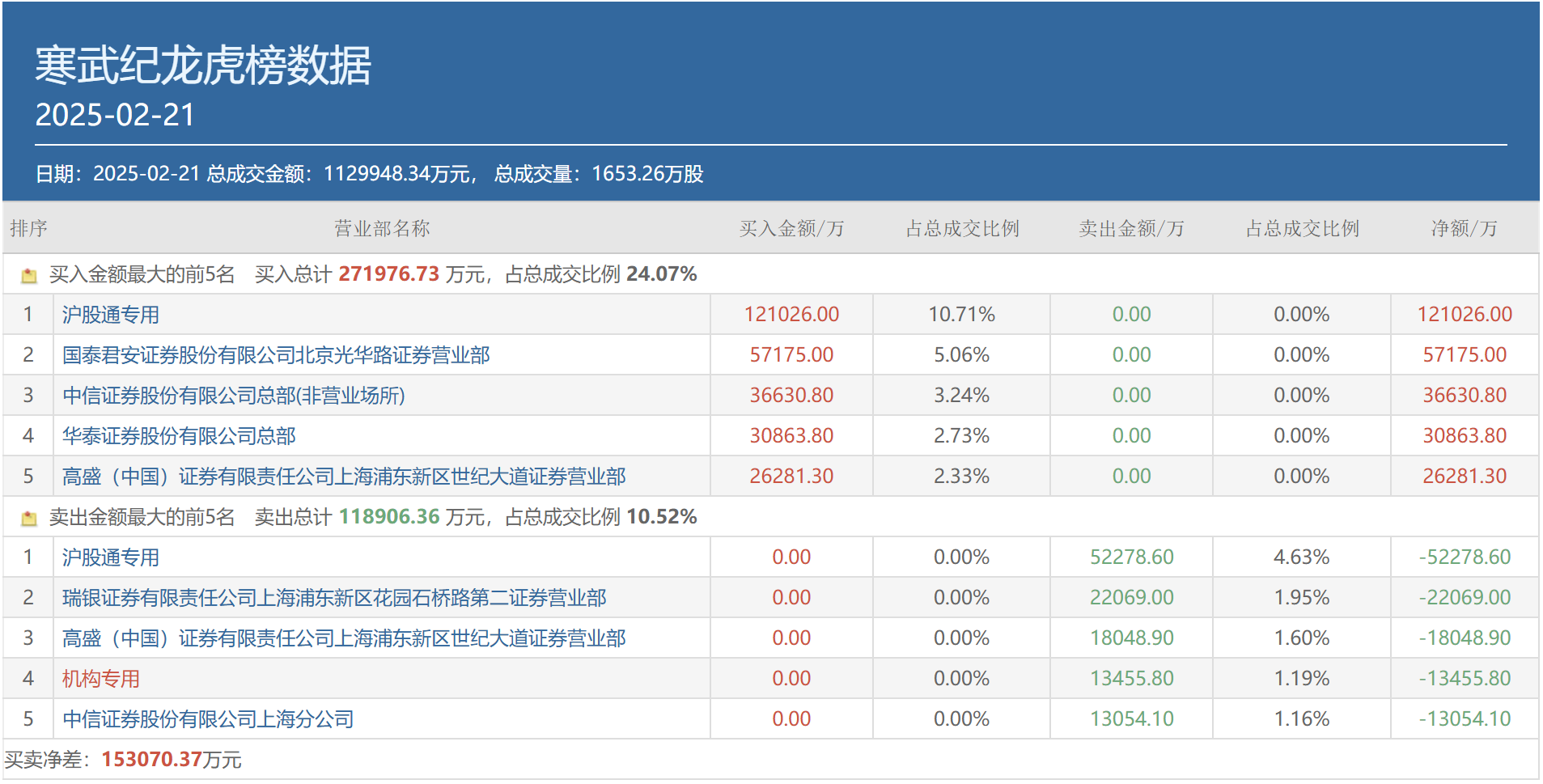The image size is (1543, 784).
Task: Click the red 机构专用 link
Action: (x=101, y=679)
